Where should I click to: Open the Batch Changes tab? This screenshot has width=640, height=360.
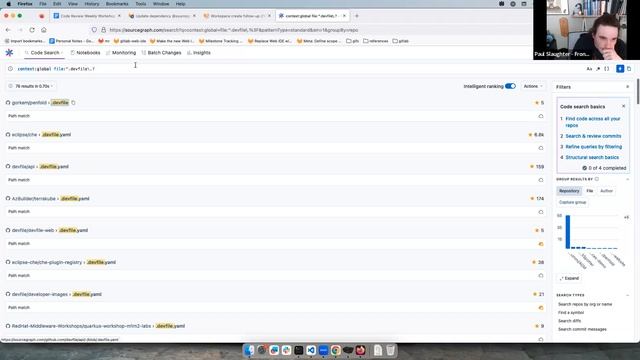tap(161, 53)
